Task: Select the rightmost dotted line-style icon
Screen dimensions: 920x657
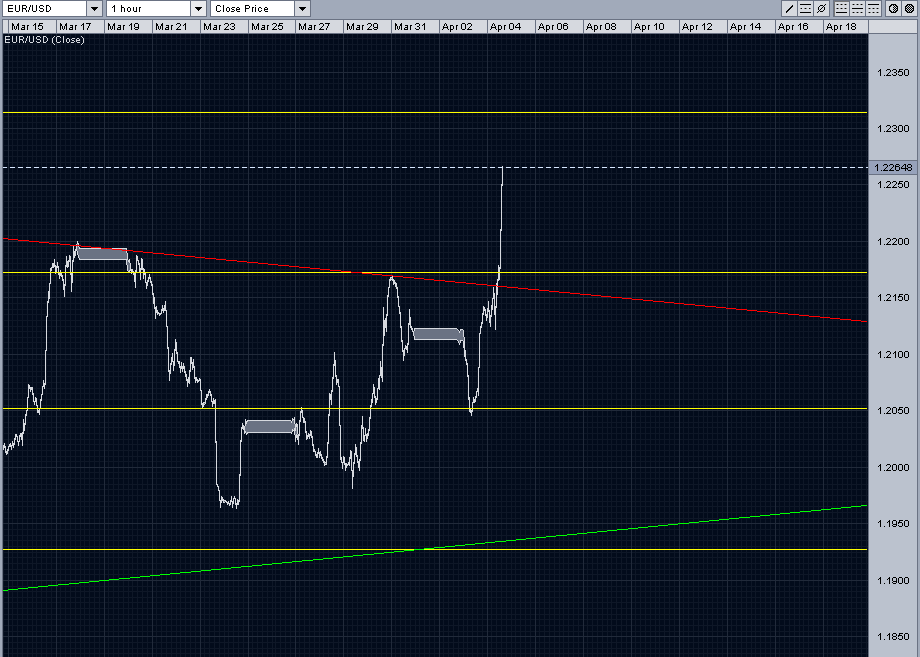Action: pos(873,8)
